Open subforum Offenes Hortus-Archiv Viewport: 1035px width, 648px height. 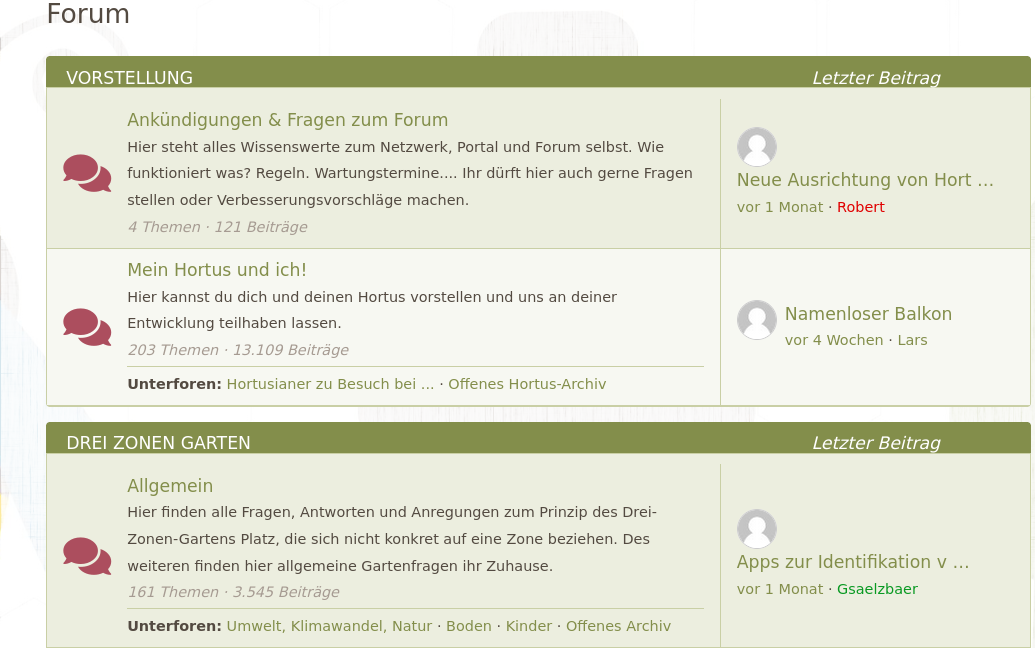(x=527, y=384)
